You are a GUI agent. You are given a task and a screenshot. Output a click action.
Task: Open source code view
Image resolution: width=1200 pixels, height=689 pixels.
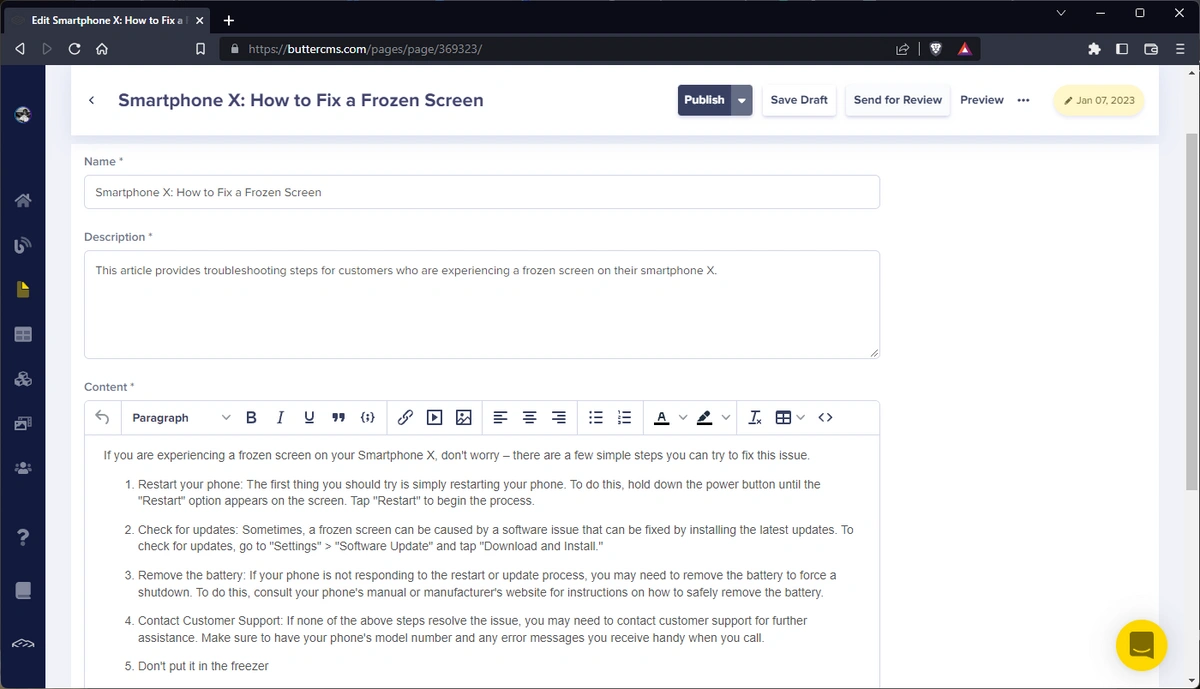tap(825, 418)
